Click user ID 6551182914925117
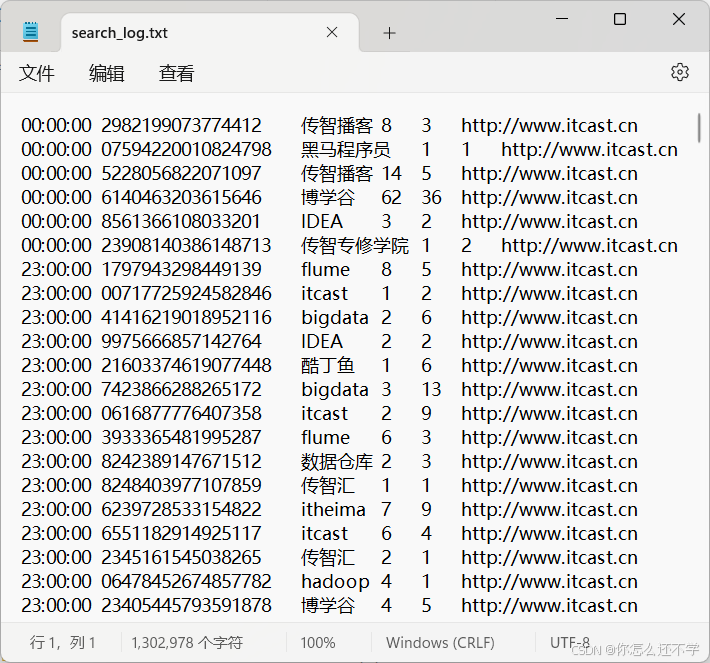 coord(181,533)
